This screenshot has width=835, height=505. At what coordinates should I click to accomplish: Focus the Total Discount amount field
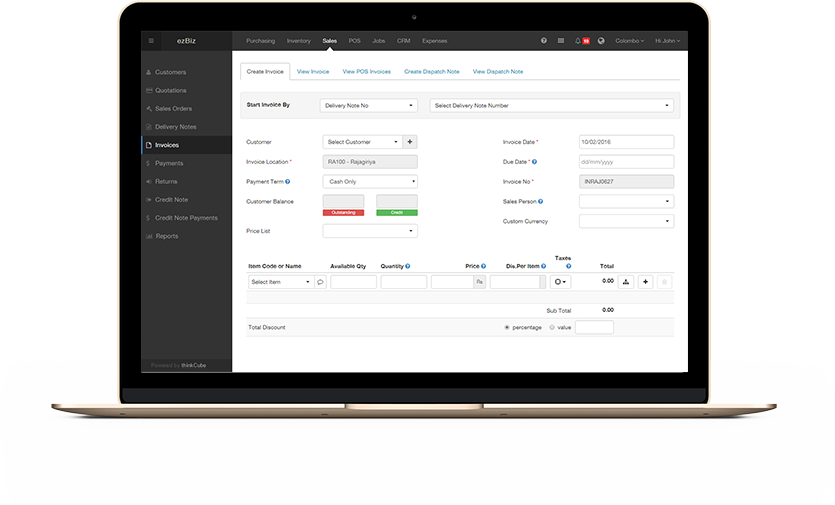pos(594,328)
